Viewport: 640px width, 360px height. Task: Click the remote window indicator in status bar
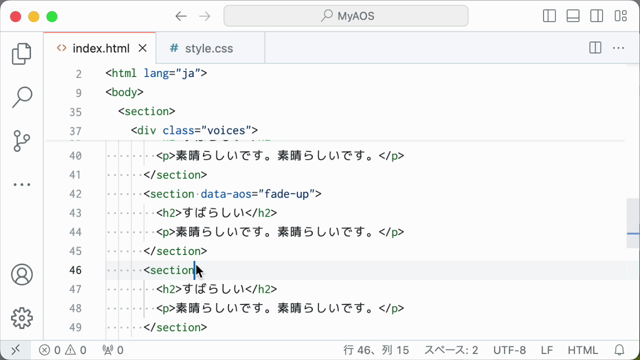(x=16, y=350)
